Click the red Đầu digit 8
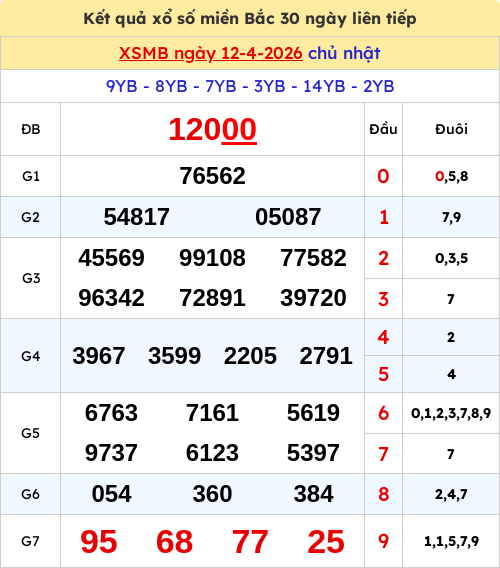The image size is (500, 568). tap(383, 494)
